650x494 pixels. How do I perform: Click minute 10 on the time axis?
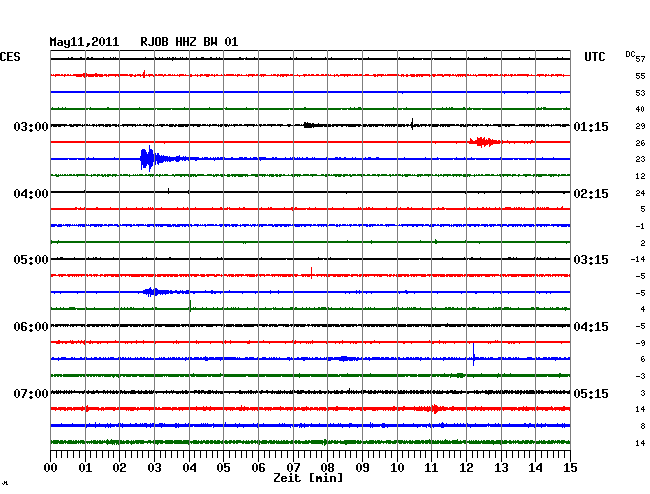(x=397, y=468)
